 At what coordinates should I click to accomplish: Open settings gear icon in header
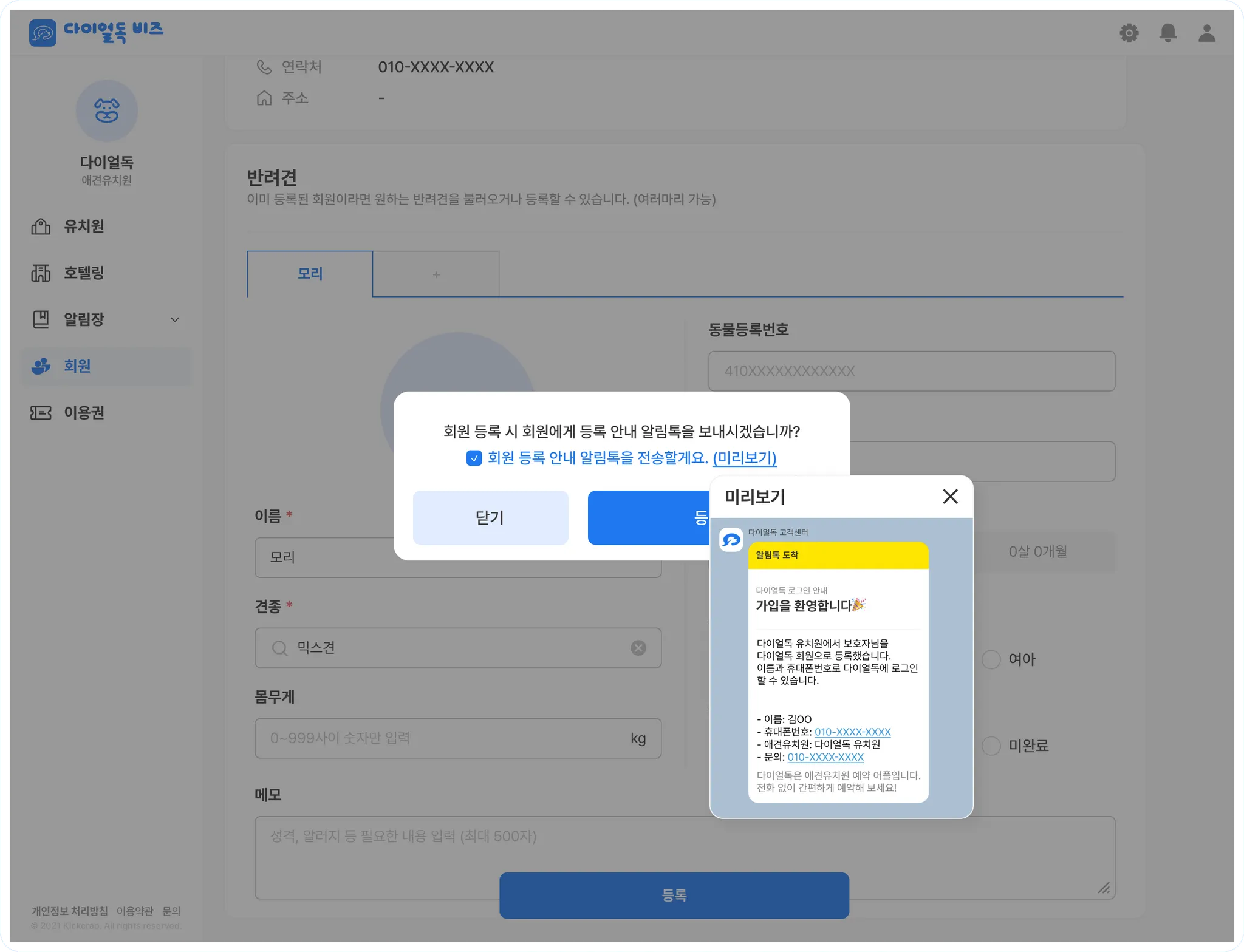coord(1129,33)
